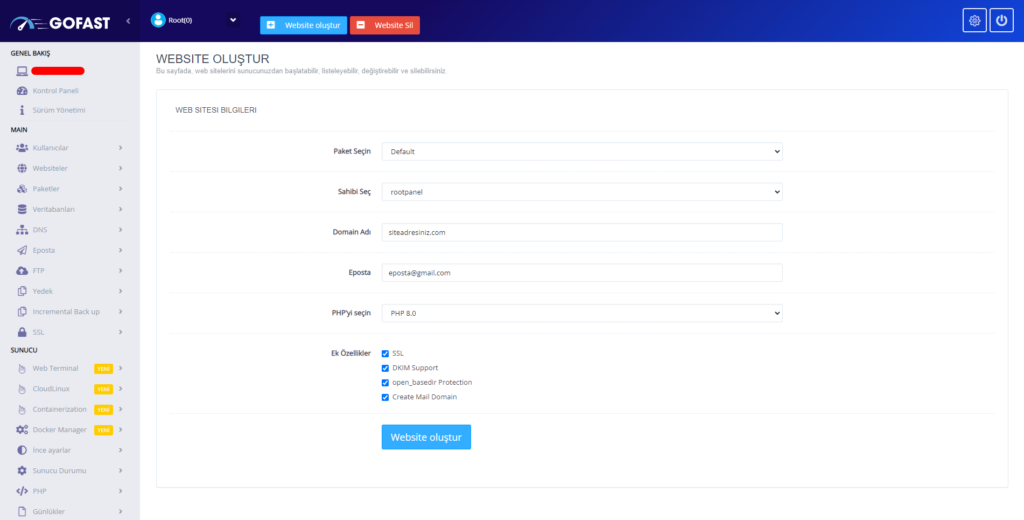1024x520 pixels.
Task: Click the Root user avatar icon
Action: (x=157, y=19)
